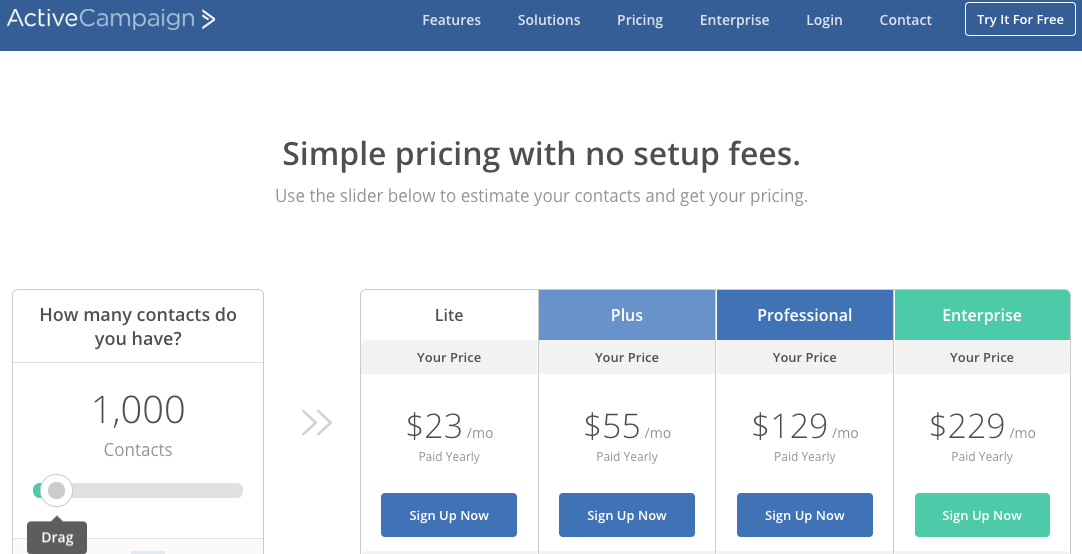Screen dimensions: 1082x554
Task: Select the Professional plan header
Action: coord(805,315)
